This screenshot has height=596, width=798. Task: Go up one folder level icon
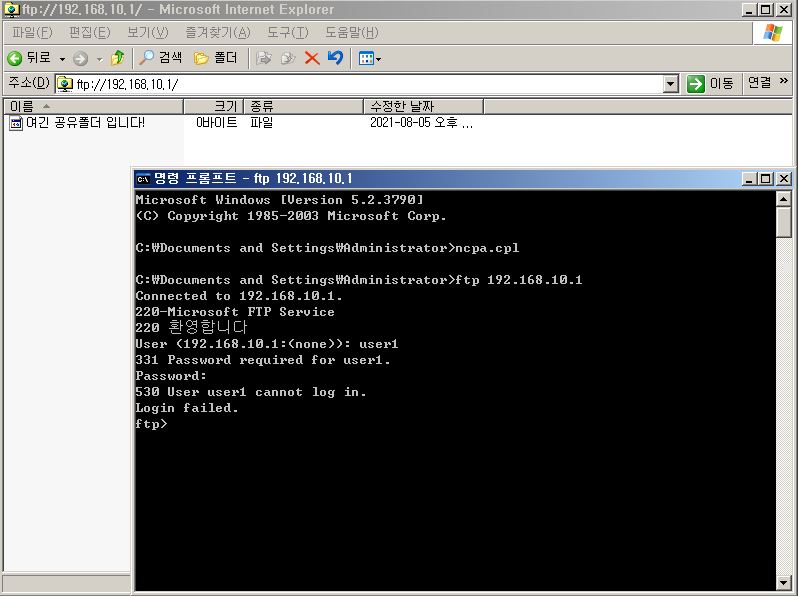118,58
